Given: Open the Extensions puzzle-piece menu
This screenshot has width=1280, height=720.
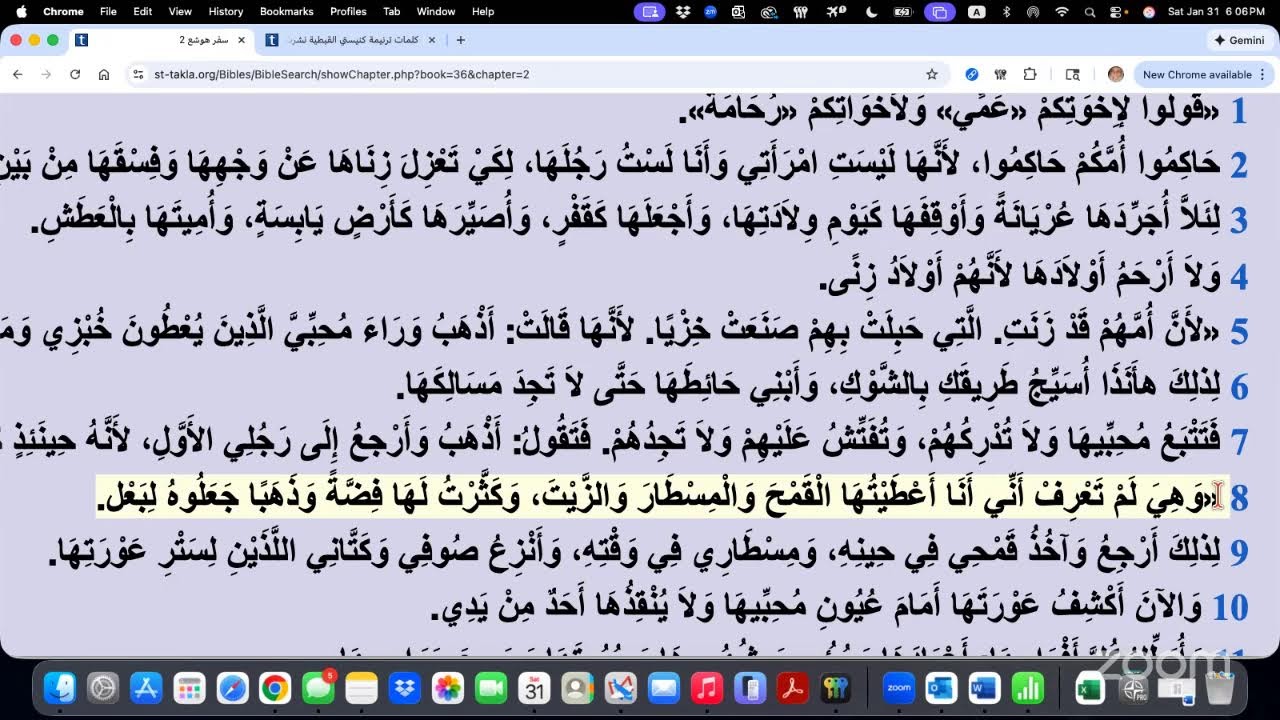Looking at the screenshot, I should [x=1030, y=74].
